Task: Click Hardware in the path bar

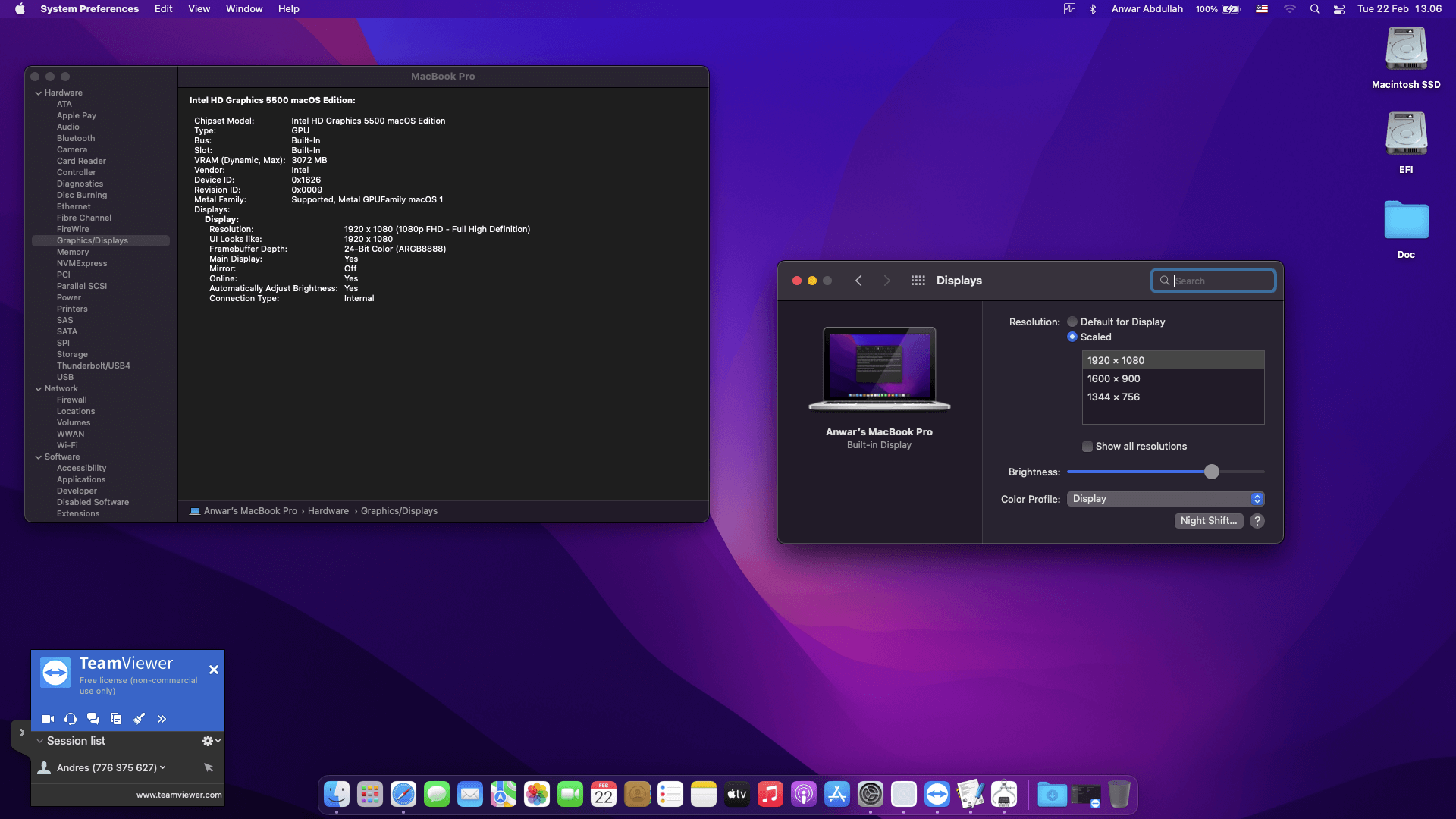Action: 328,511
